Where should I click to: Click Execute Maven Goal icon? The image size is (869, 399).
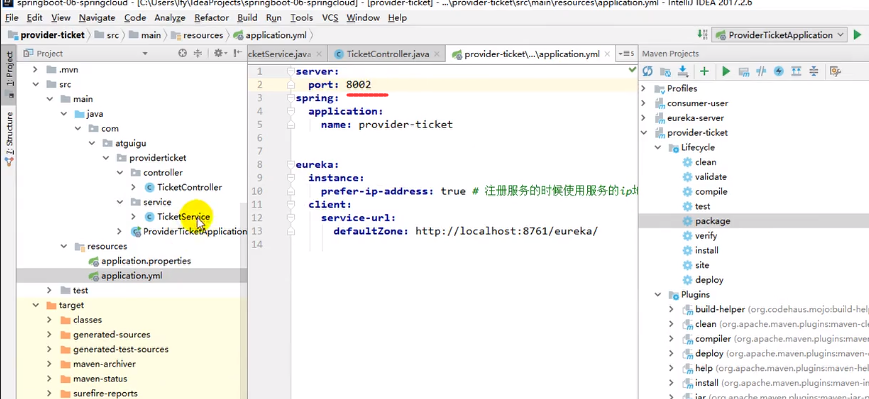744,71
